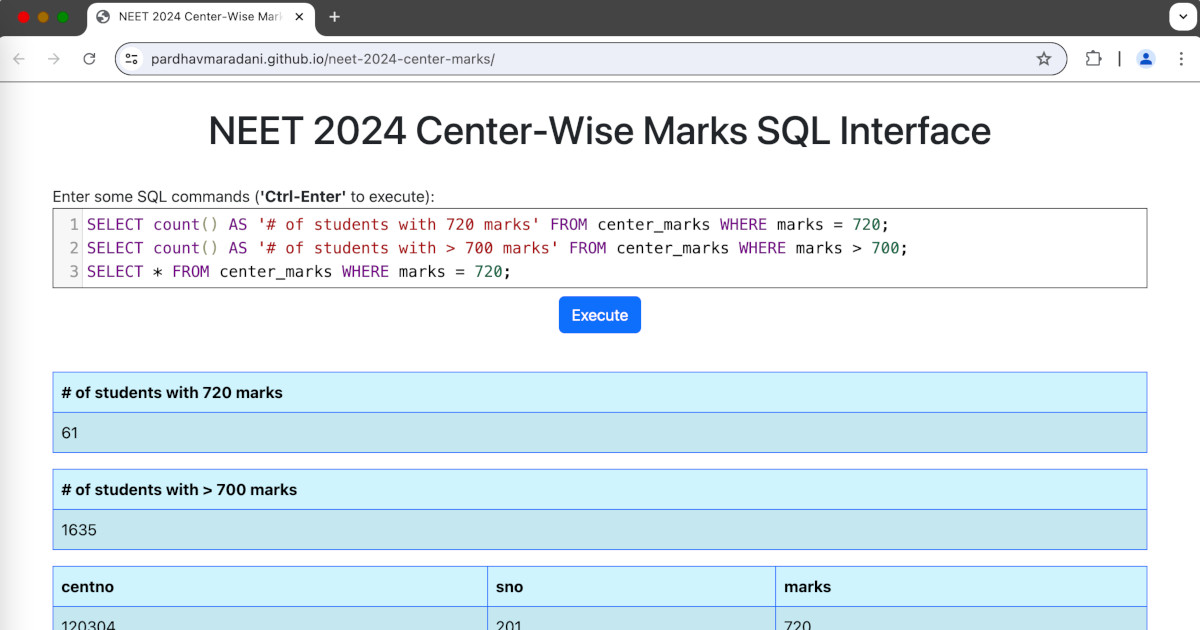Viewport: 1200px width, 630px height.
Task: Open the Chrome three-dot menu
Action: (1181, 59)
